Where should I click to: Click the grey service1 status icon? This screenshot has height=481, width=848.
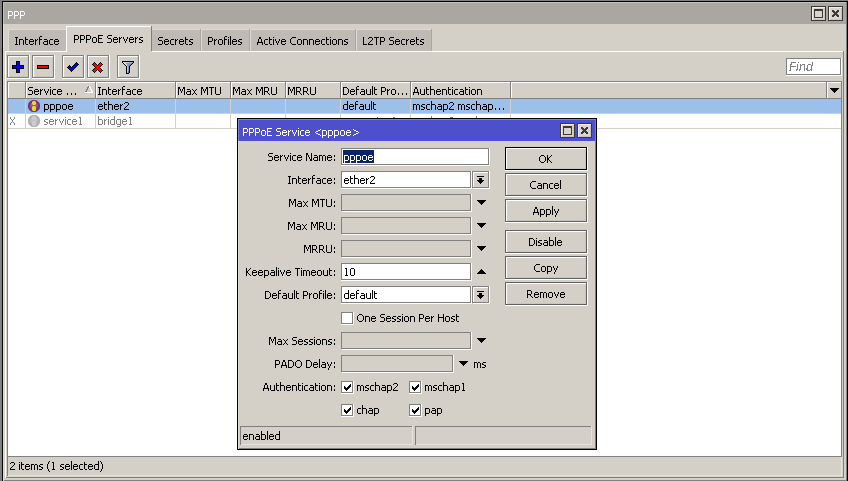pos(34,121)
